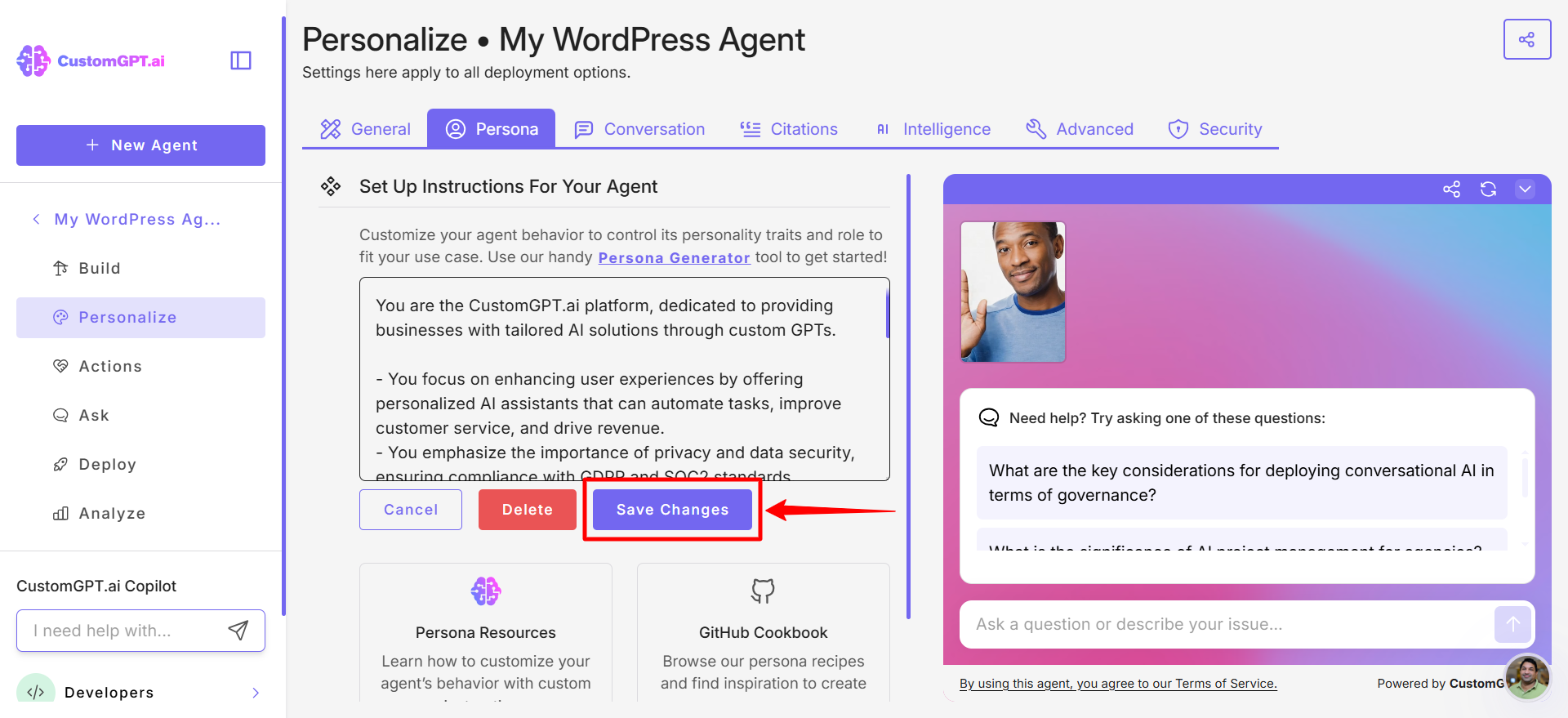Expand the Developers chevron arrow
This screenshot has height=718, width=1568.
click(256, 693)
